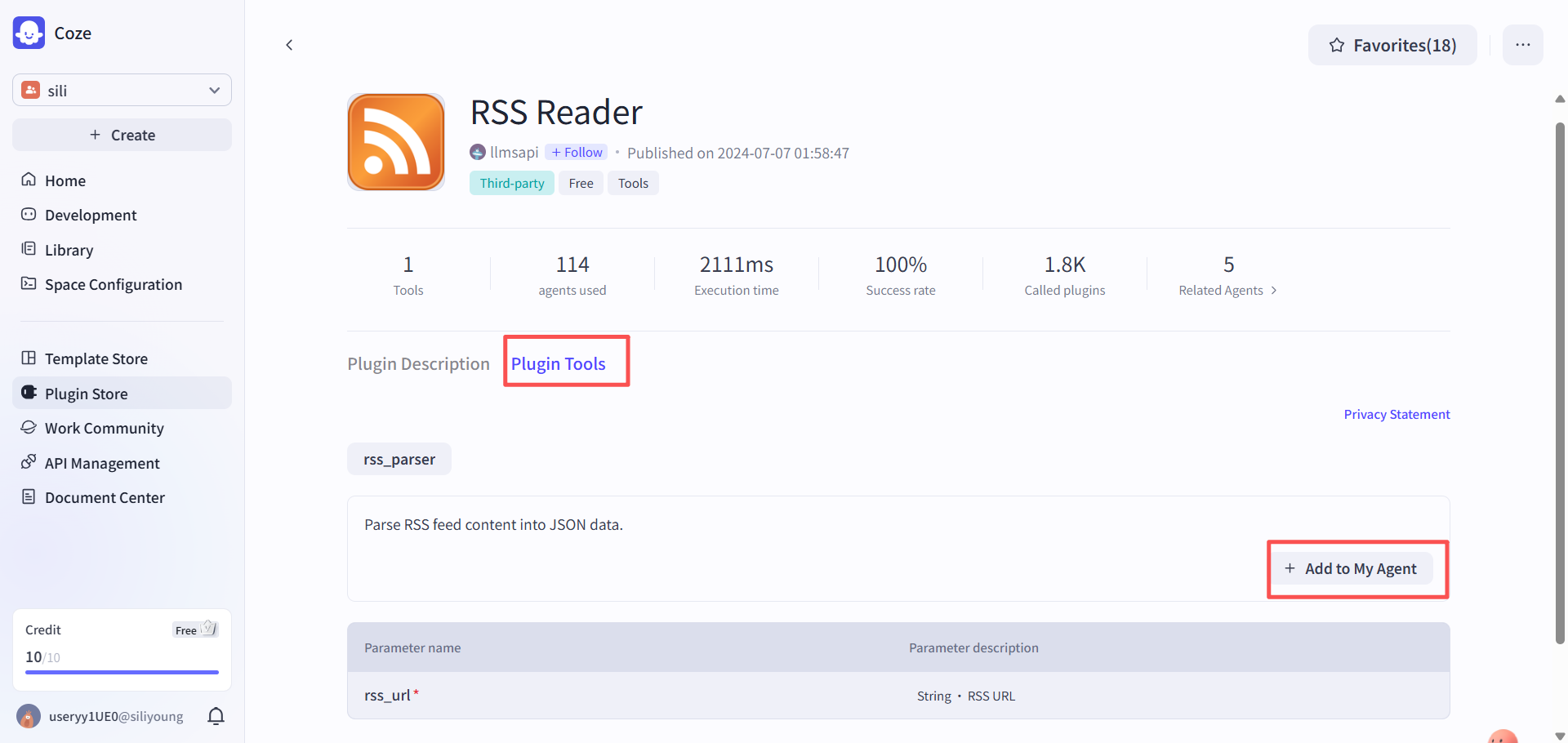
Task: Click the Free credit plan badge
Action: (195, 629)
